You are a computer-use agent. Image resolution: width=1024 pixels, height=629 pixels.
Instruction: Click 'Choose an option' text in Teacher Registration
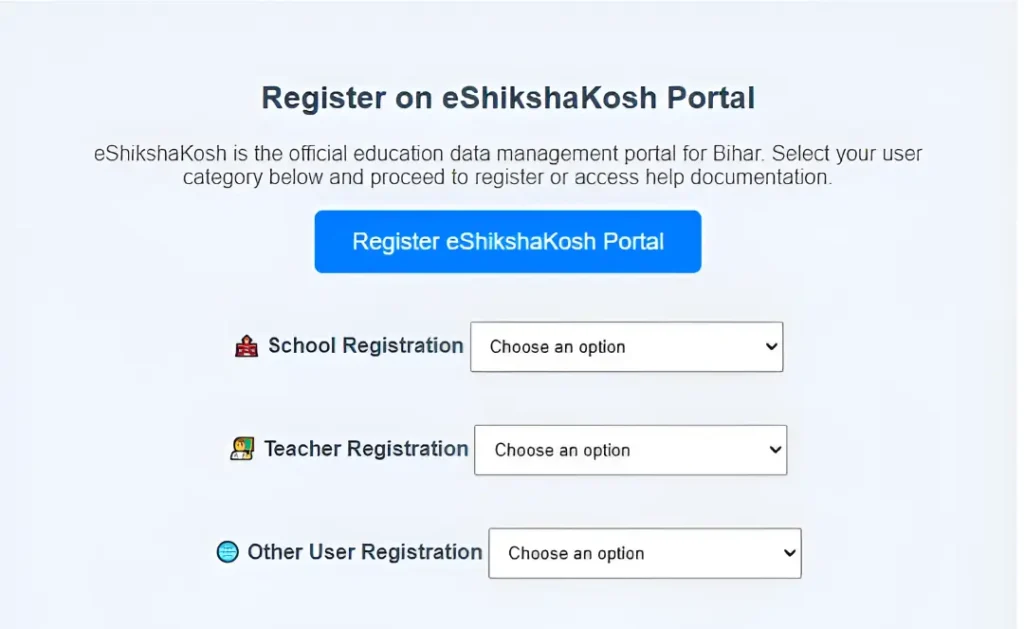(562, 450)
